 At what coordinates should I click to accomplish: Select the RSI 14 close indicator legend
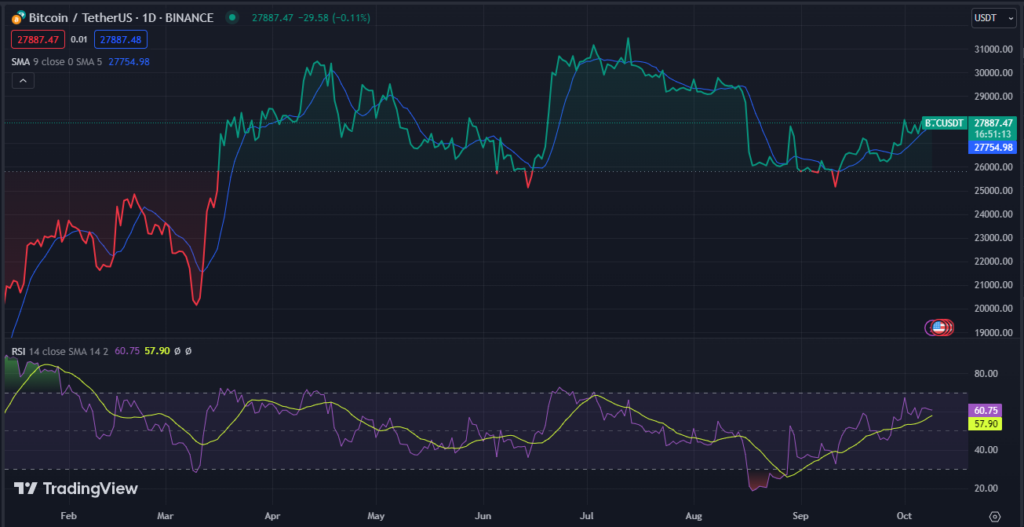61,351
